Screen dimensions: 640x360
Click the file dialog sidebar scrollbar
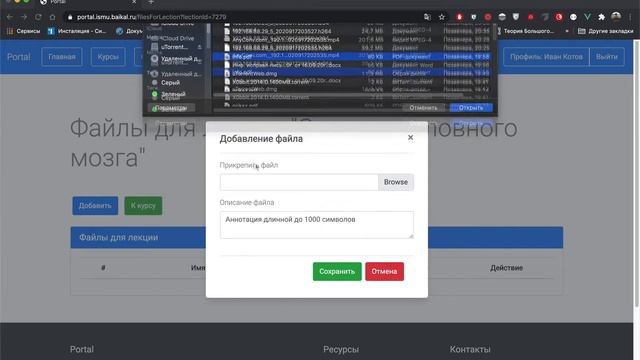[209, 36]
